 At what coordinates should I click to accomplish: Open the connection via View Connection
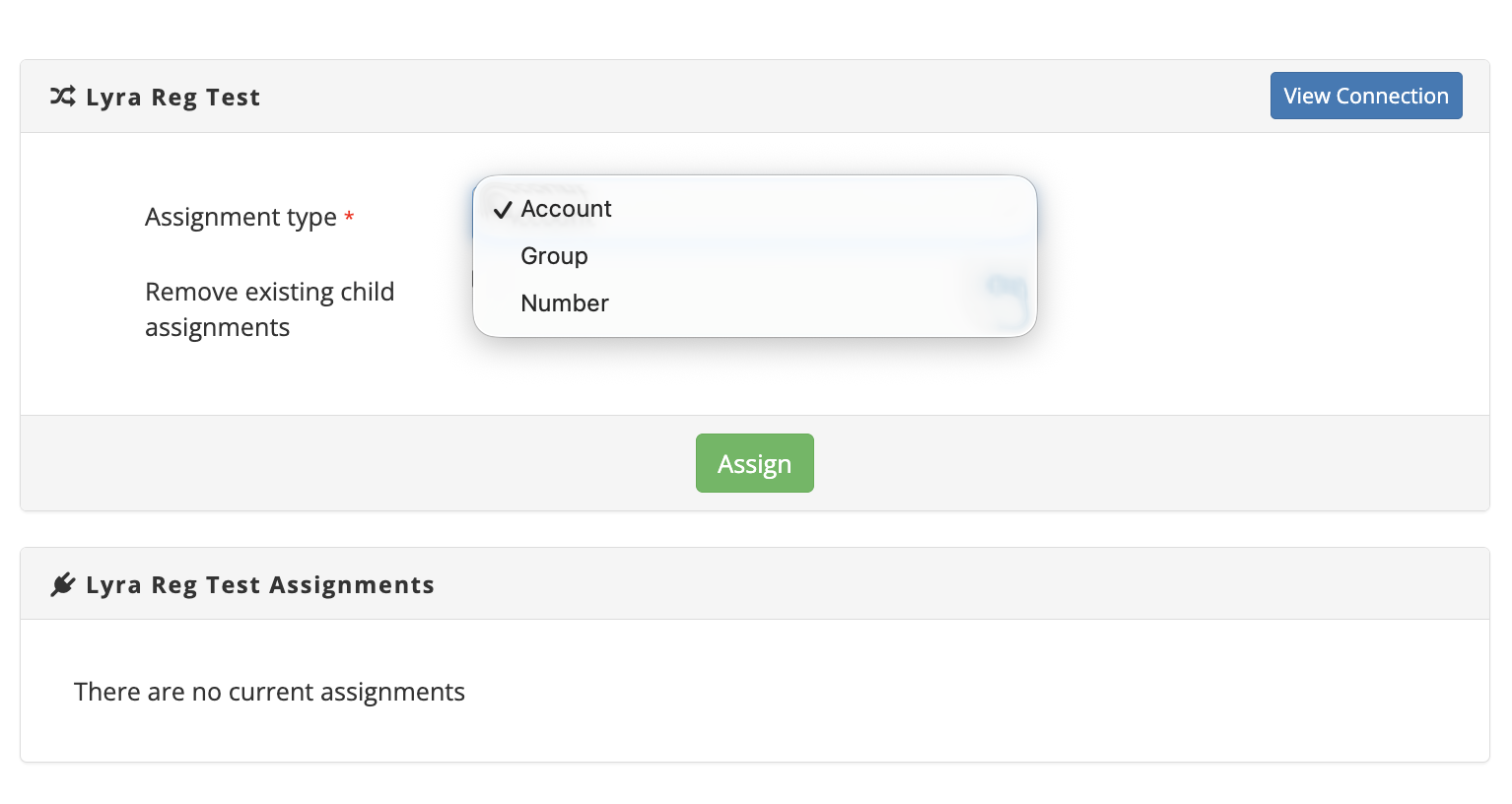(1365, 96)
